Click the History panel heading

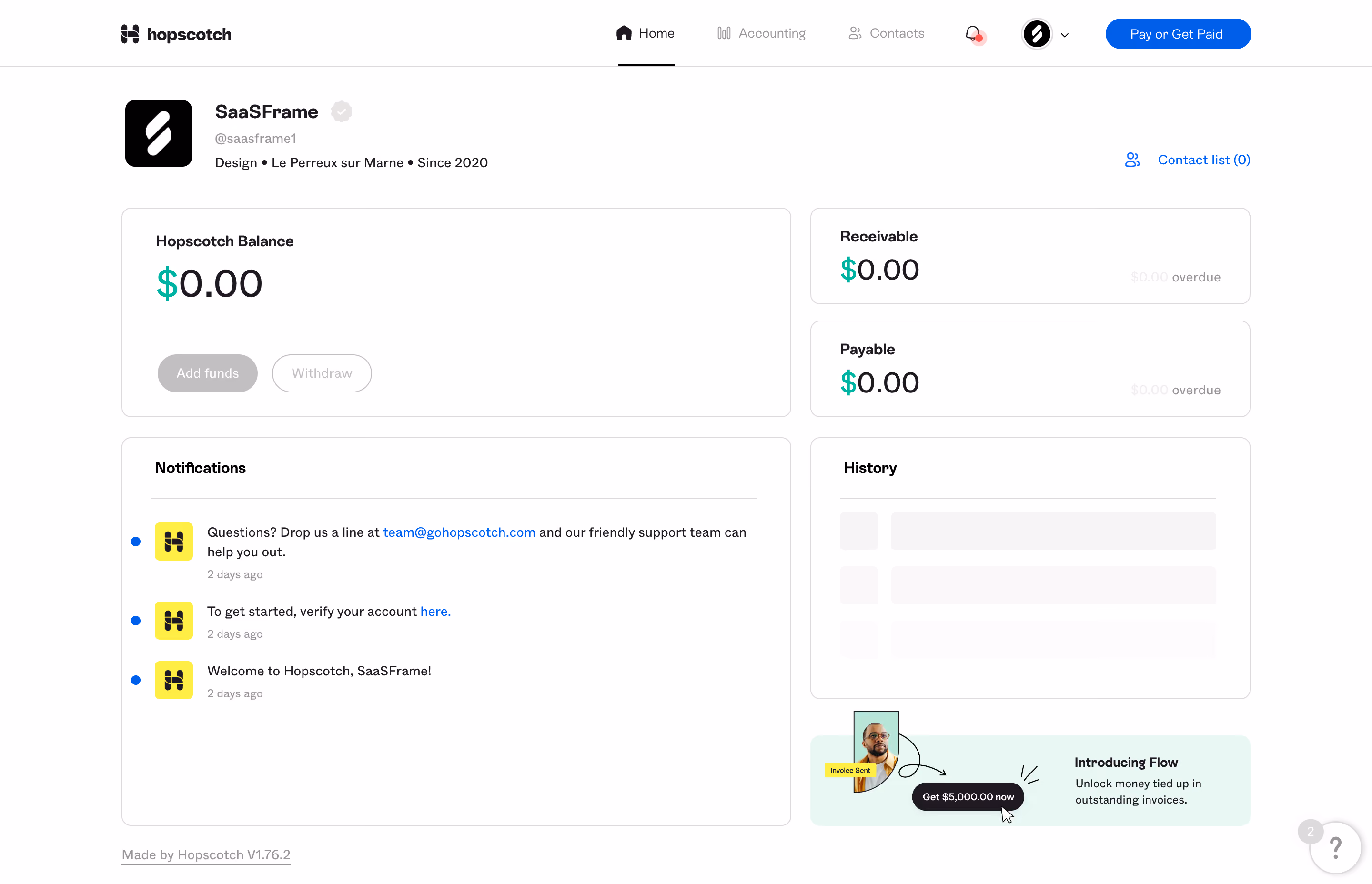(870, 468)
